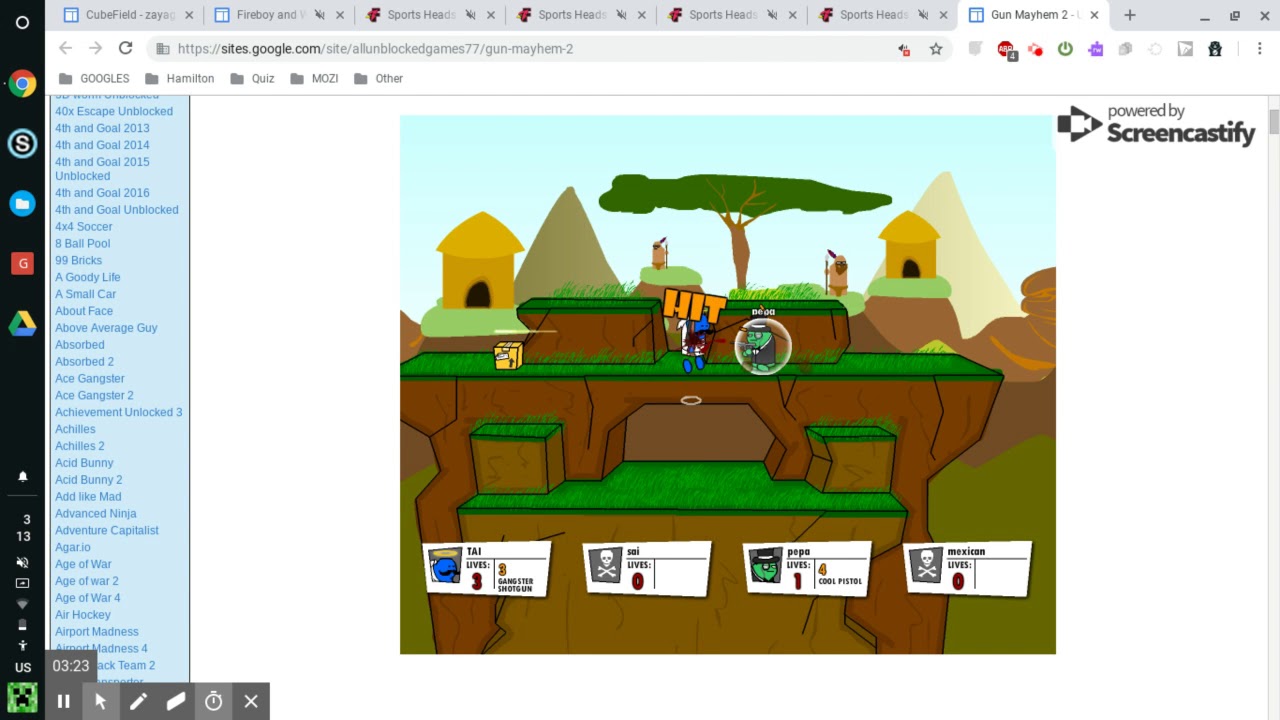
Task: Close the CubeField tab
Action: [189, 15]
